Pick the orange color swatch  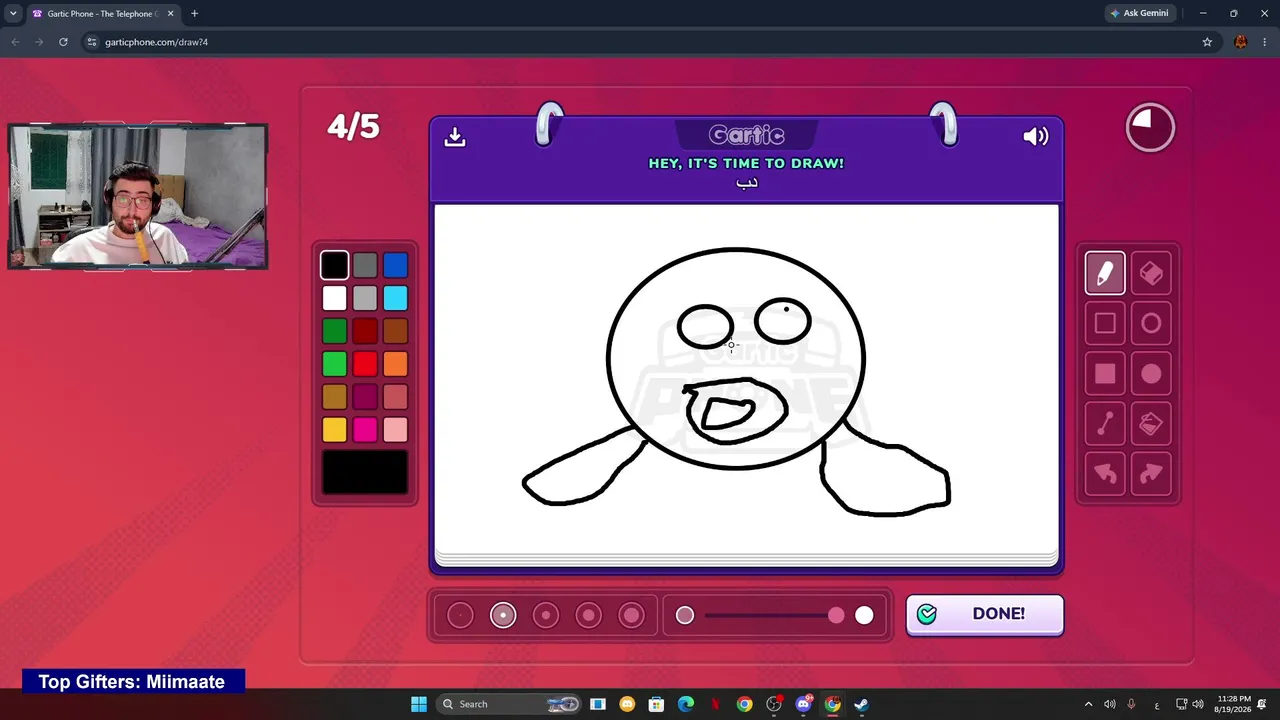395,364
